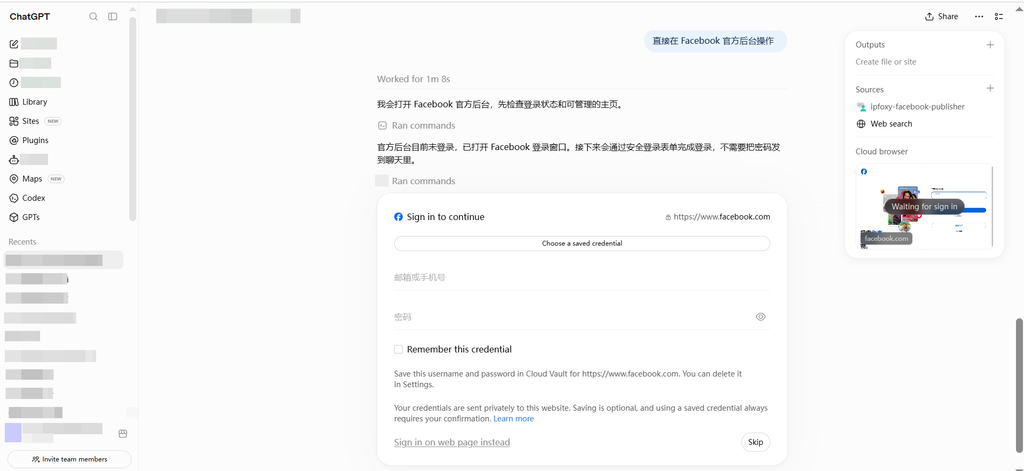Image resolution: width=1024 pixels, height=471 pixels.
Task: Click Worked for 1m 8s
Action: pos(413,79)
